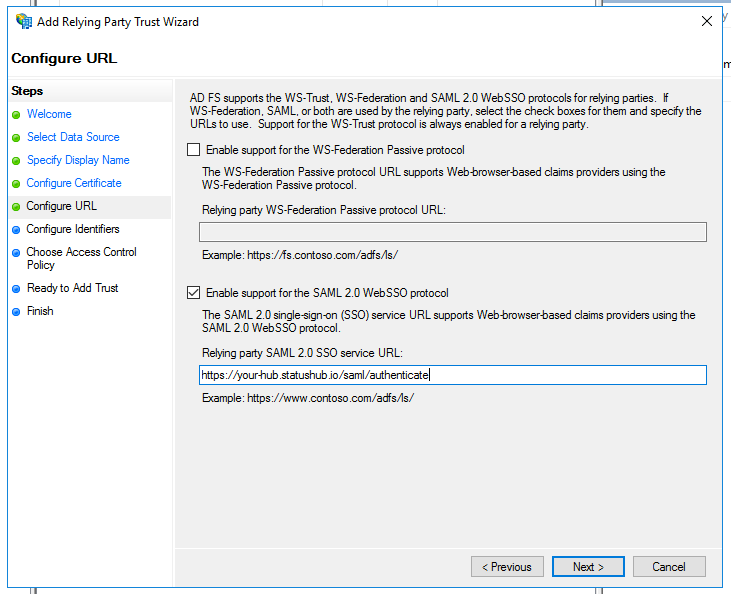
Task: Go back with the Previous button
Action: (507, 566)
